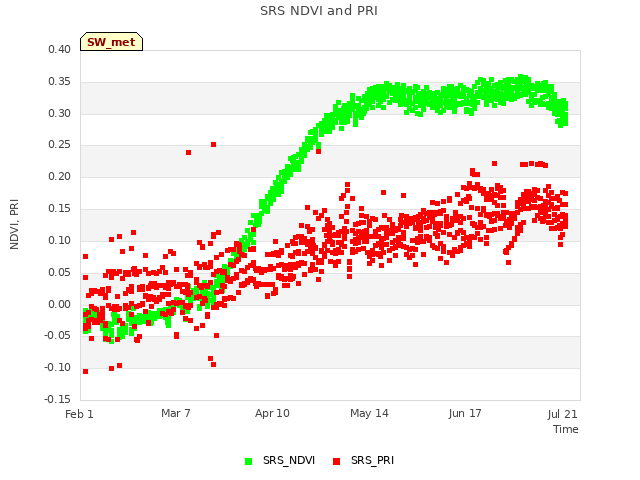
Task: Click the NDVI, PRI y-axis label
Action: pyautogui.click(x=14, y=224)
